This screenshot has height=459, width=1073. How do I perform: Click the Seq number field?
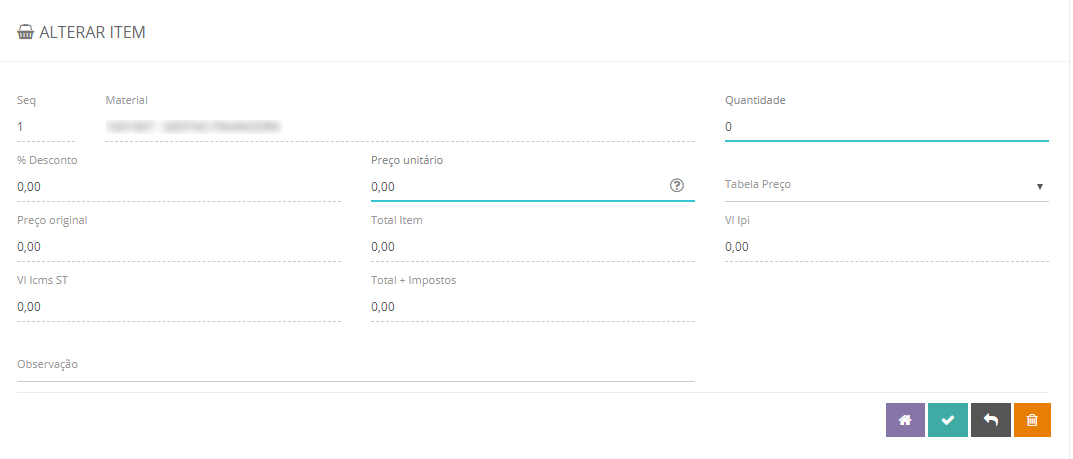(46, 127)
